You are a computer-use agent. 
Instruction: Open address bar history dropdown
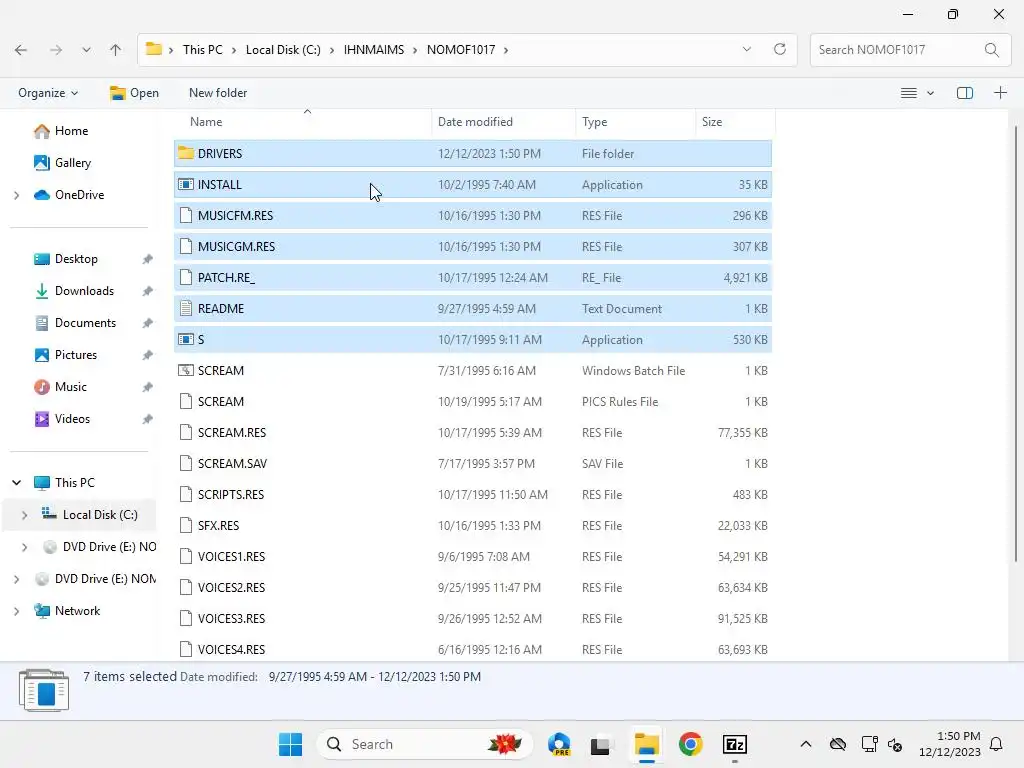(746, 50)
